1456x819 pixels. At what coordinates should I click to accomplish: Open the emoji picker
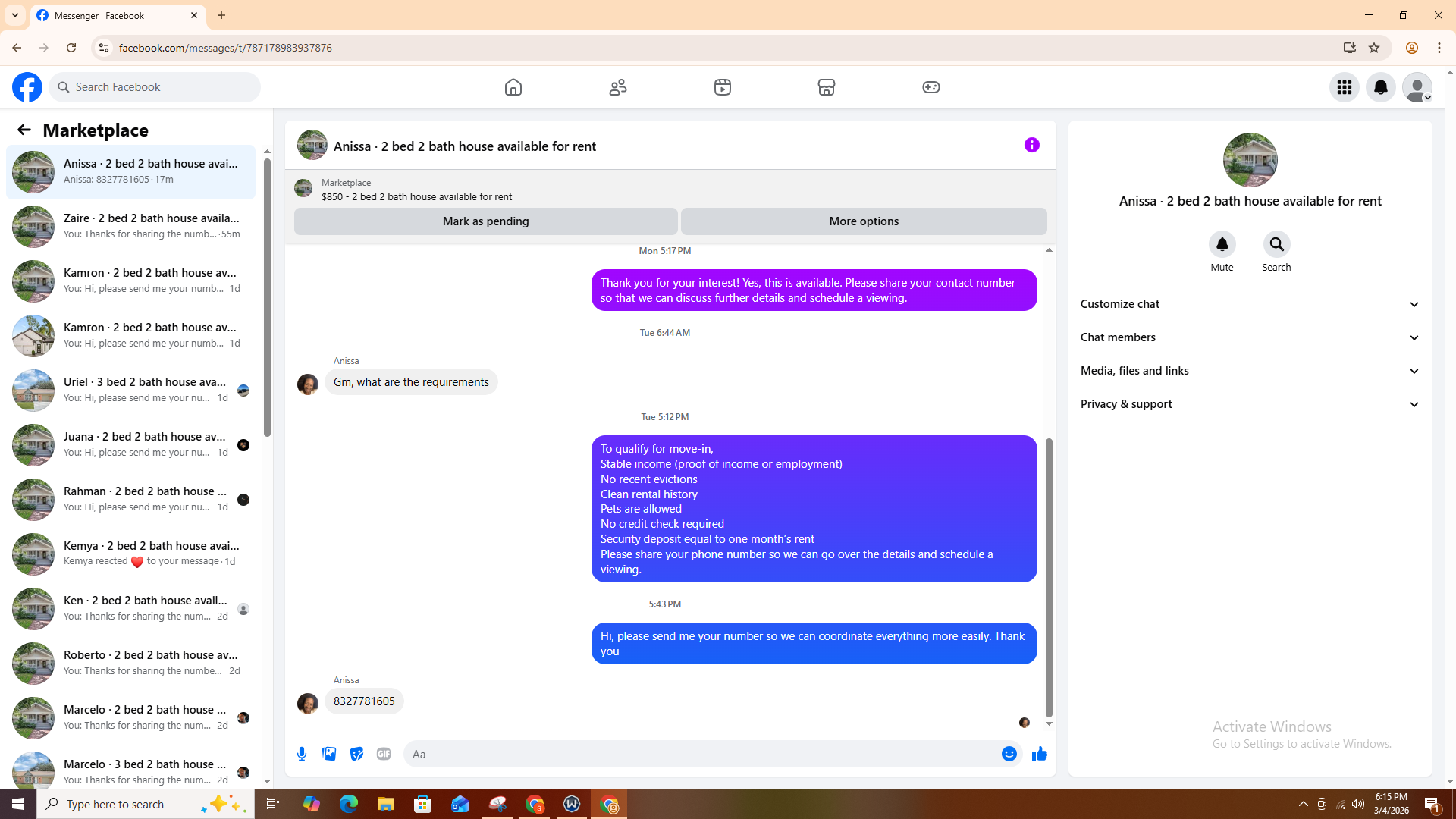point(1009,754)
